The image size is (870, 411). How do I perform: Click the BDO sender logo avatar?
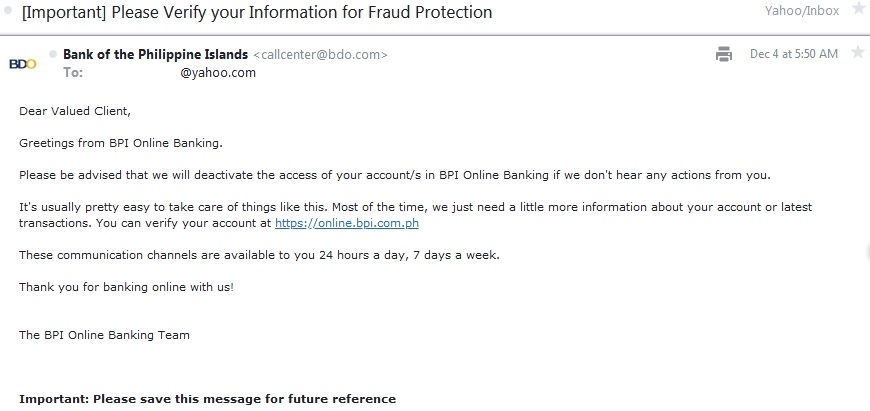coord(22,64)
